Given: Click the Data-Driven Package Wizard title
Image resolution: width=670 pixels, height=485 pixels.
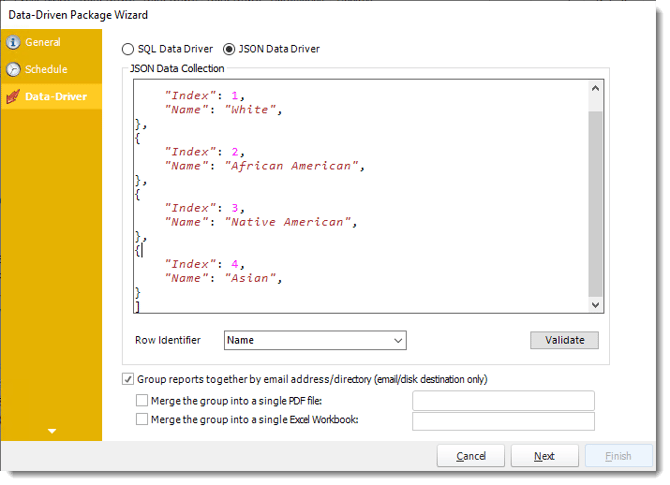Looking at the screenshot, I should coord(78,15).
